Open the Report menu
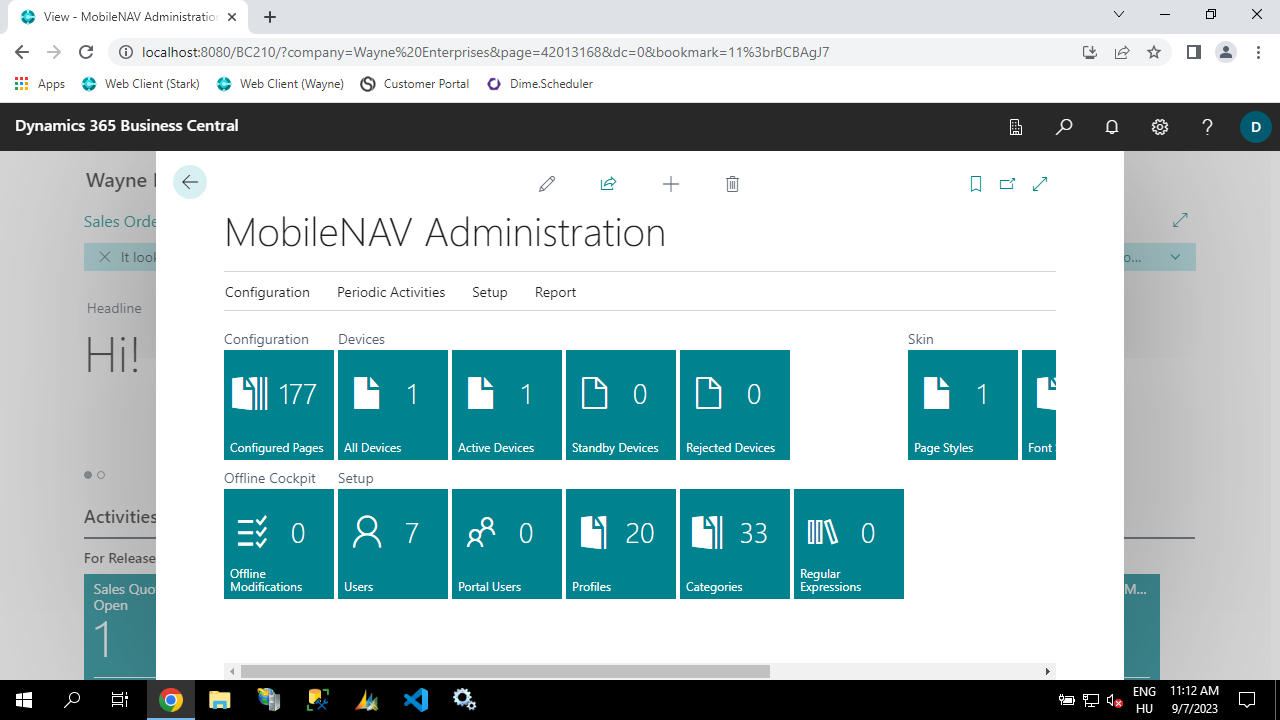Viewport: 1280px width, 720px height. (555, 292)
